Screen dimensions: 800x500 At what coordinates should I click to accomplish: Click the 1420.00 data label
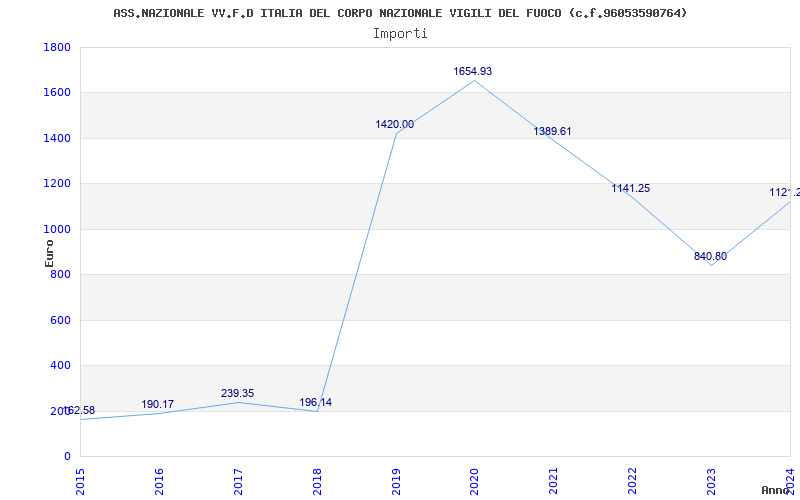(395, 124)
